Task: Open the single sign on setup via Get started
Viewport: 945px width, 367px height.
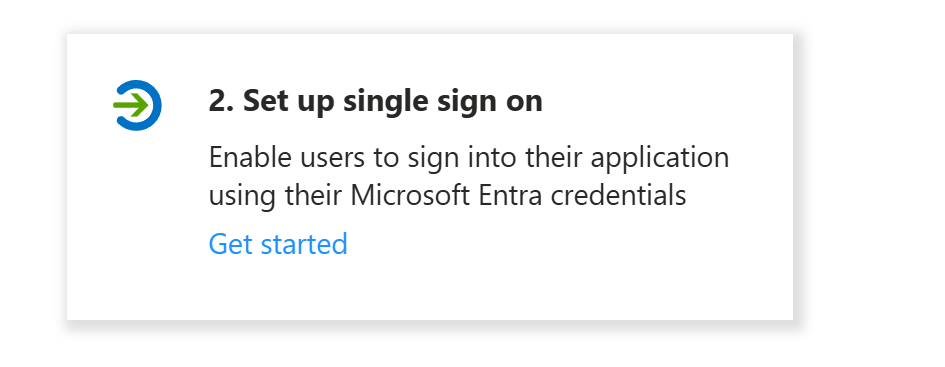Action: (278, 244)
